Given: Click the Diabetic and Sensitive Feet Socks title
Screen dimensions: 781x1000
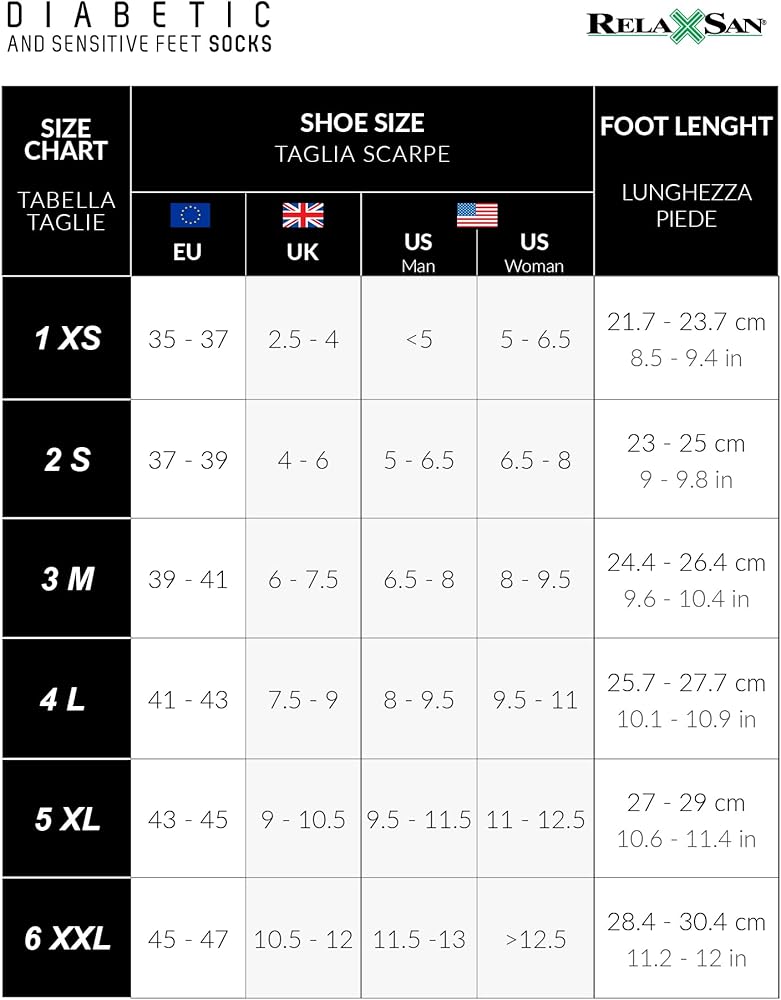Looking at the screenshot, I should pyautogui.click(x=139, y=27).
